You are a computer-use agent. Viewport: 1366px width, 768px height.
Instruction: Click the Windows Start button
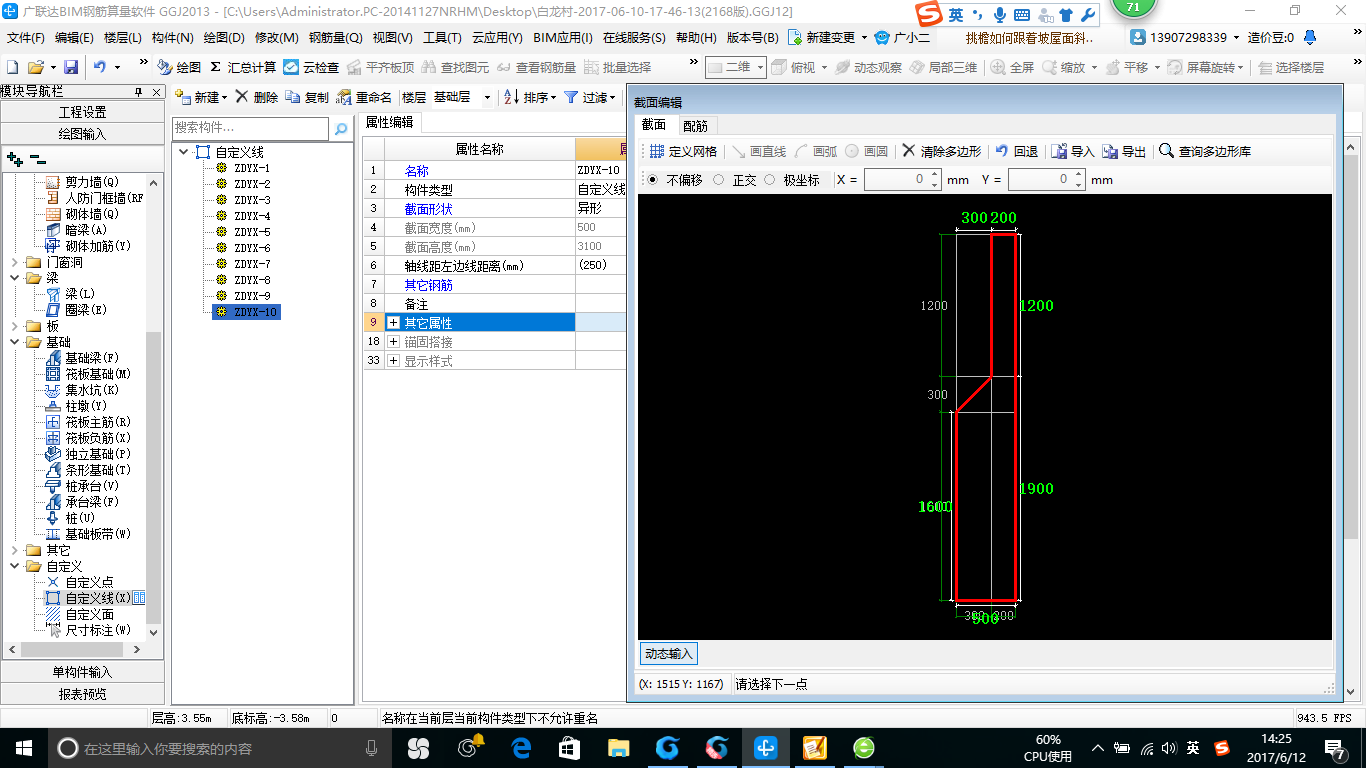22,747
